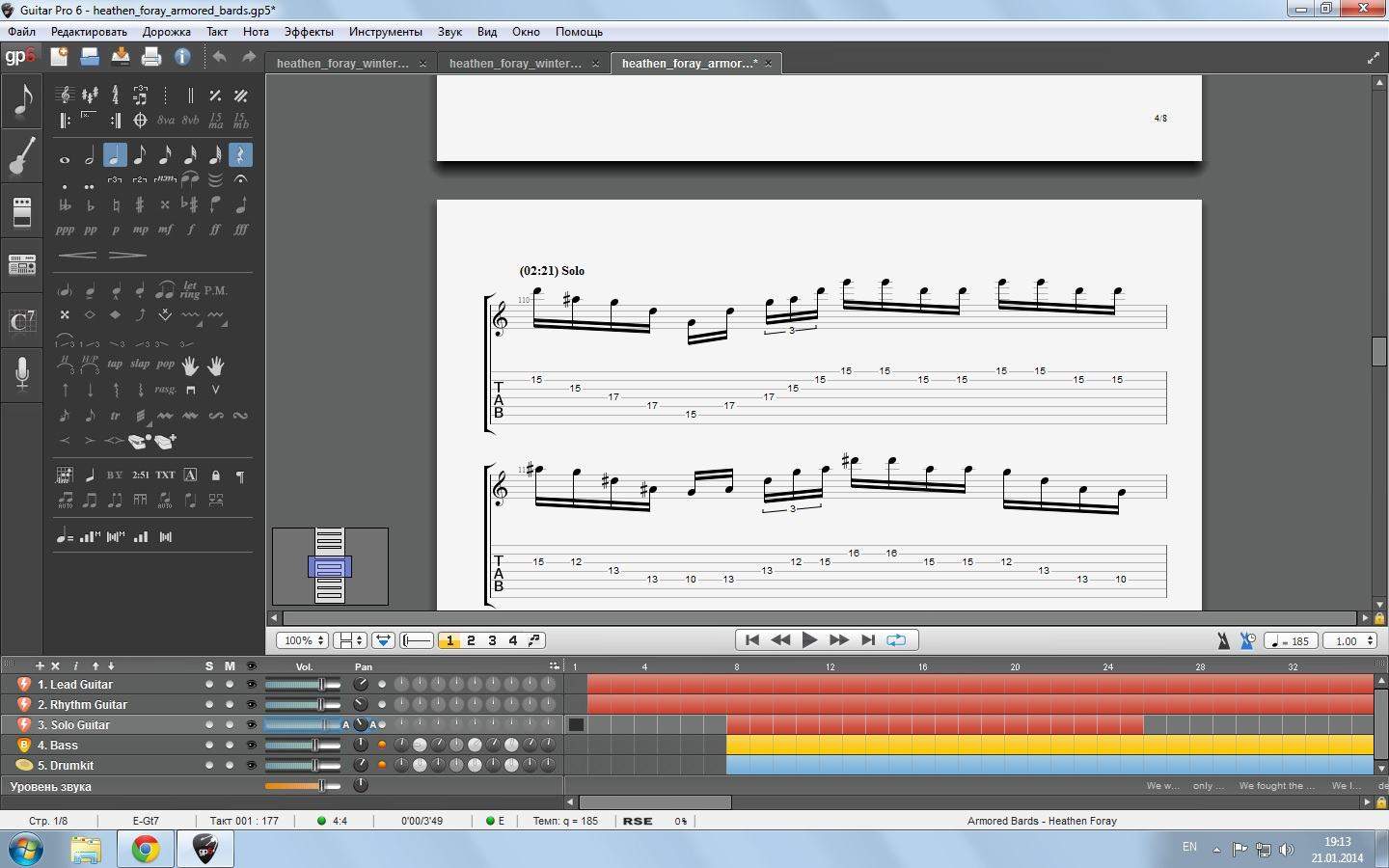Image resolution: width=1389 pixels, height=868 pixels.
Task: Solo the Bass track
Action: tap(209, 746)
